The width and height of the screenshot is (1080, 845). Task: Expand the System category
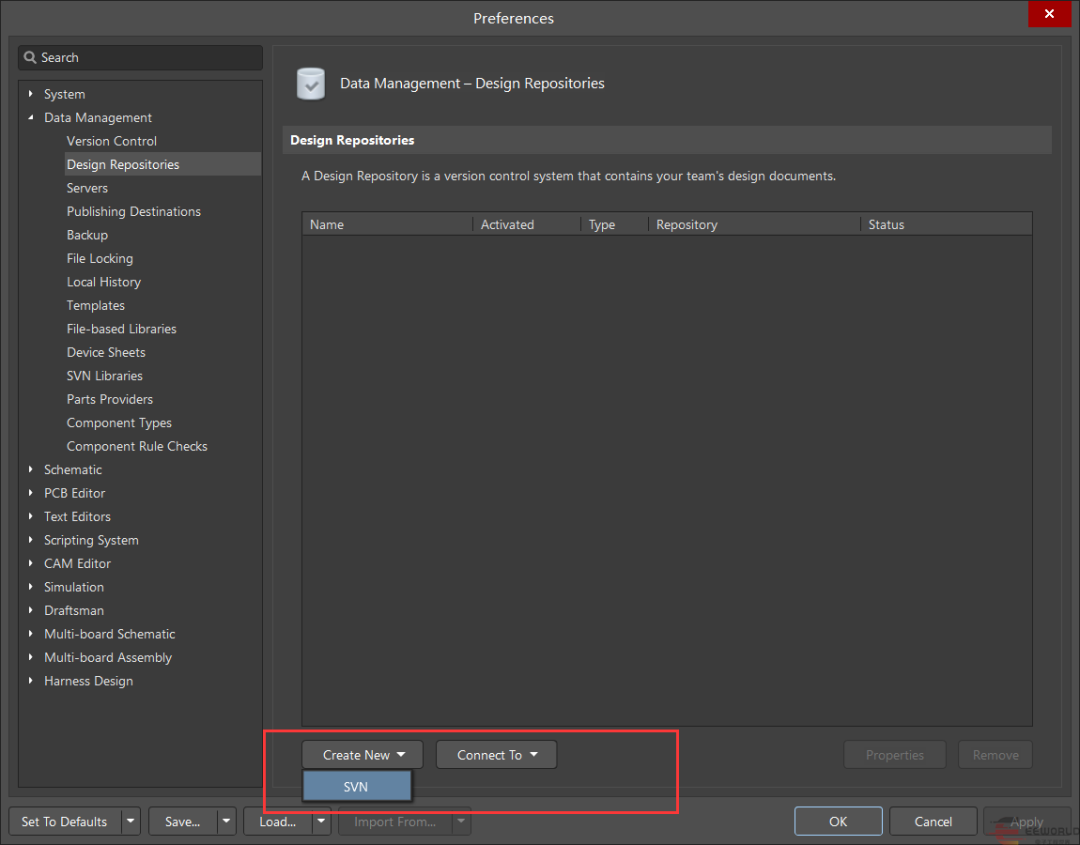(x=30, y=94)
